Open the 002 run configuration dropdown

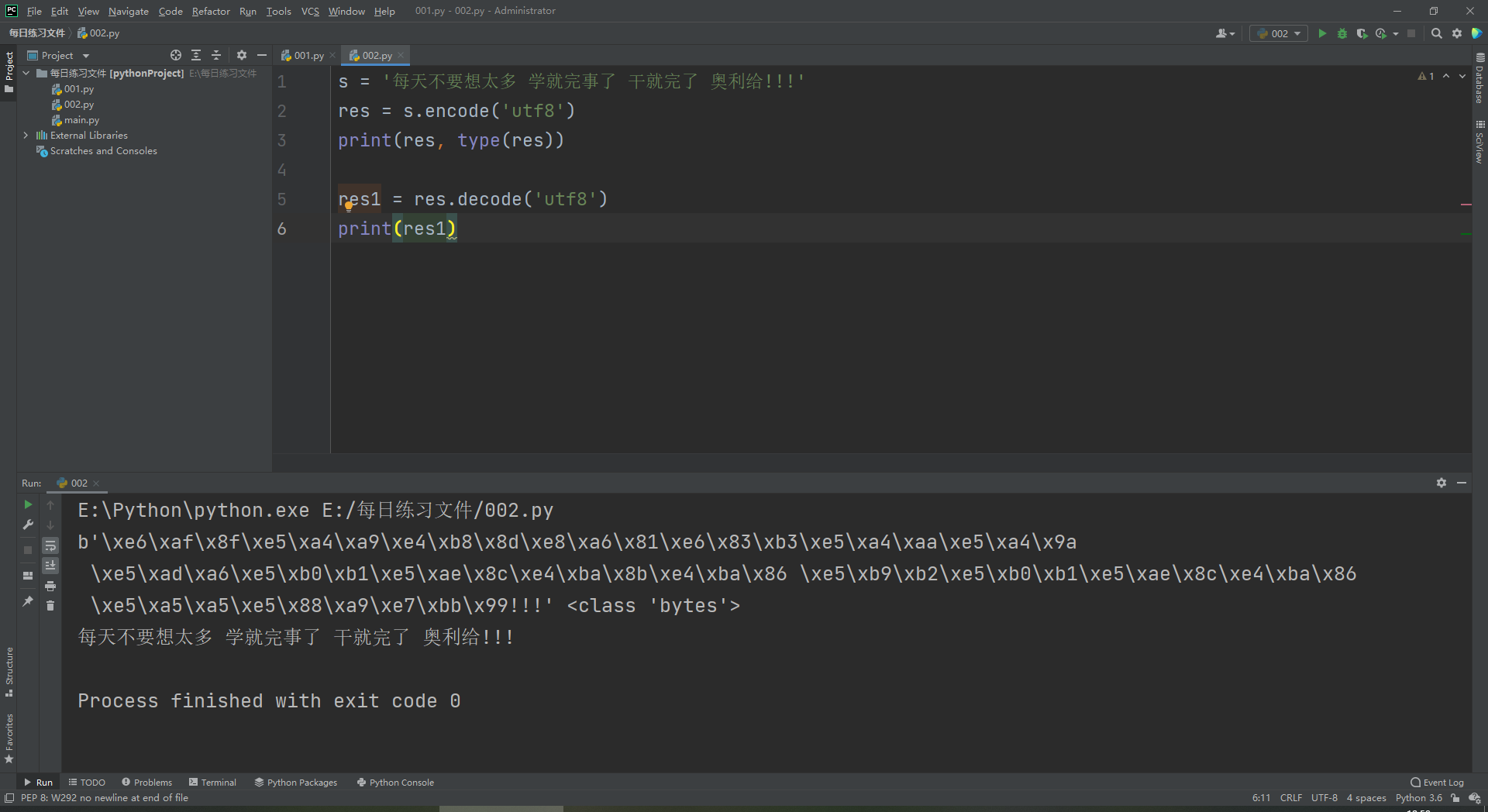(1279, 33)
